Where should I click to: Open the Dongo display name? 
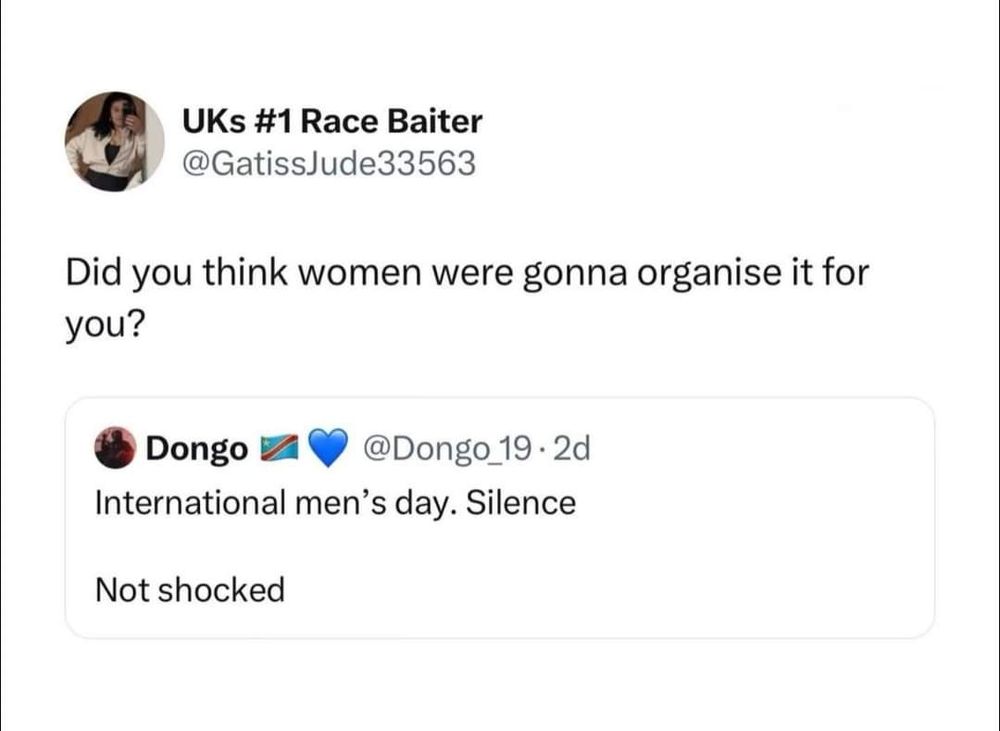(197, 450)
